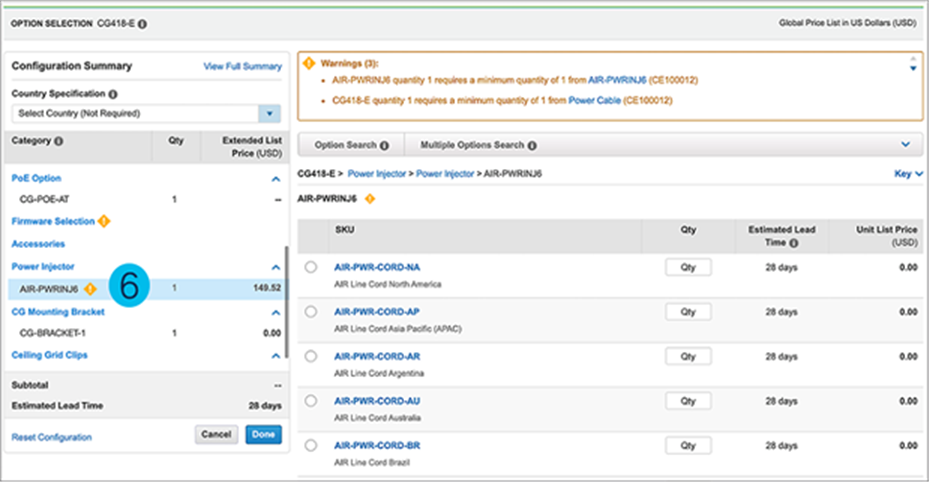Open Firmware Selection category link
The height and width of the screenshot is (482, 929).
pyautogui.click(x=53, y=221)
